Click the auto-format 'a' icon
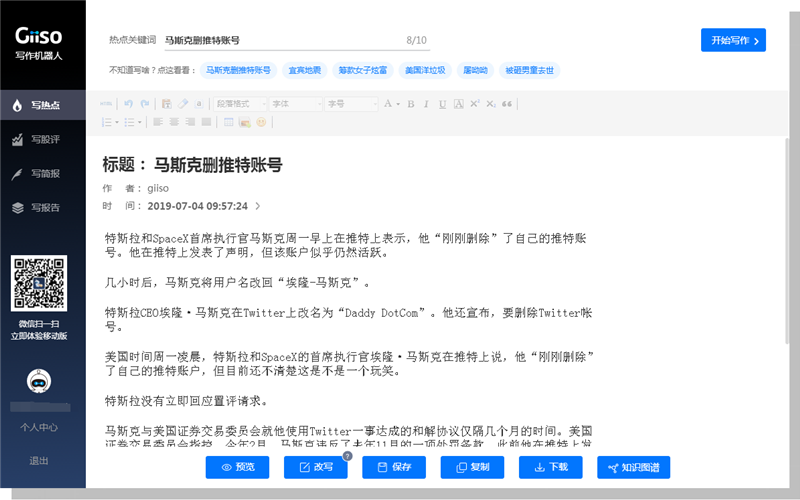Screen dimensions: 800x500 point(199,104)
